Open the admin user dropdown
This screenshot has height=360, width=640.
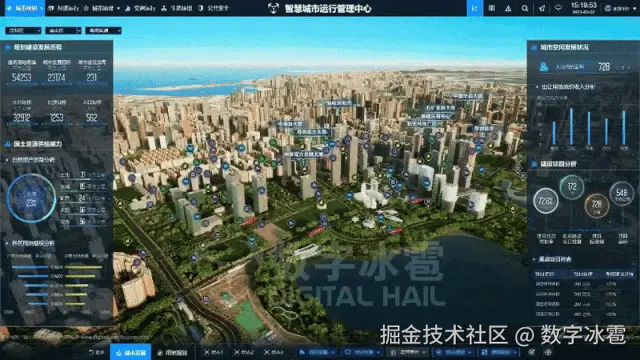(620, 8)
